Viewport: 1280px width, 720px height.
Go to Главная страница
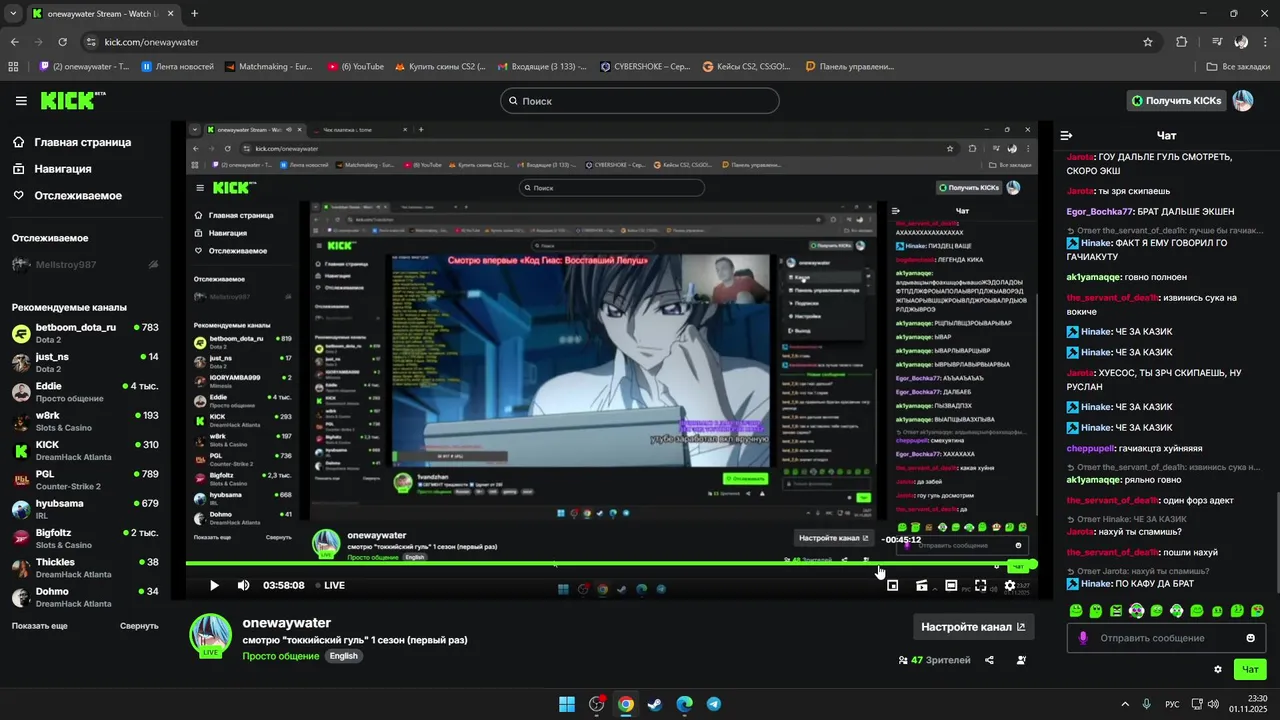(72, 142)
